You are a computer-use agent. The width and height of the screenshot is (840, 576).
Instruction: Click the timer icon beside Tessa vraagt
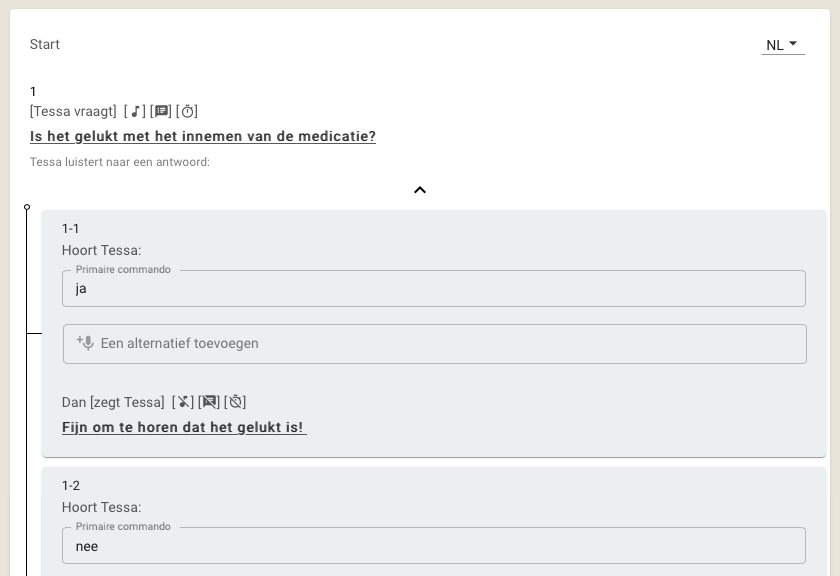tap(188, 111)
